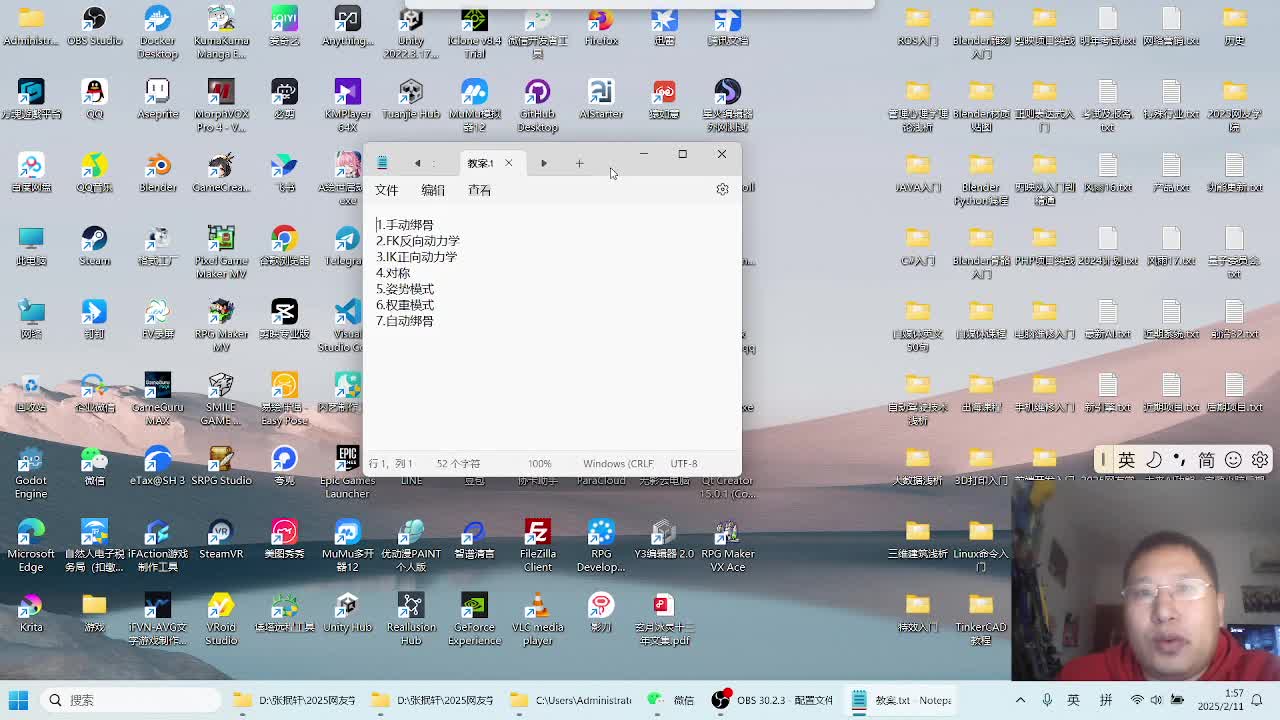Viewport: 1280px width, 720px height.
Task: Open the Windows Start menu
Action: [x=18, y=700]
